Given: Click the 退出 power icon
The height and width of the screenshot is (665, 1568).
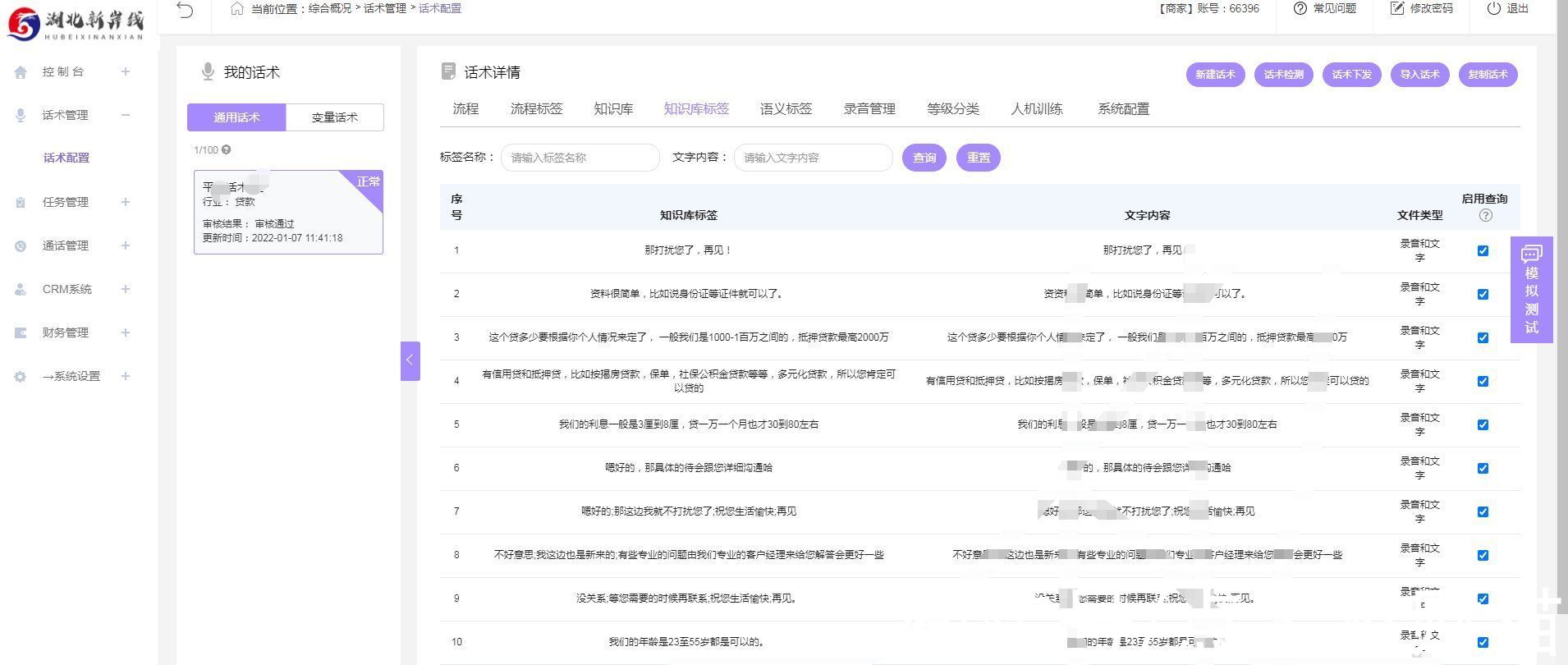Looking at the screenshot, I should [1494, 8].
